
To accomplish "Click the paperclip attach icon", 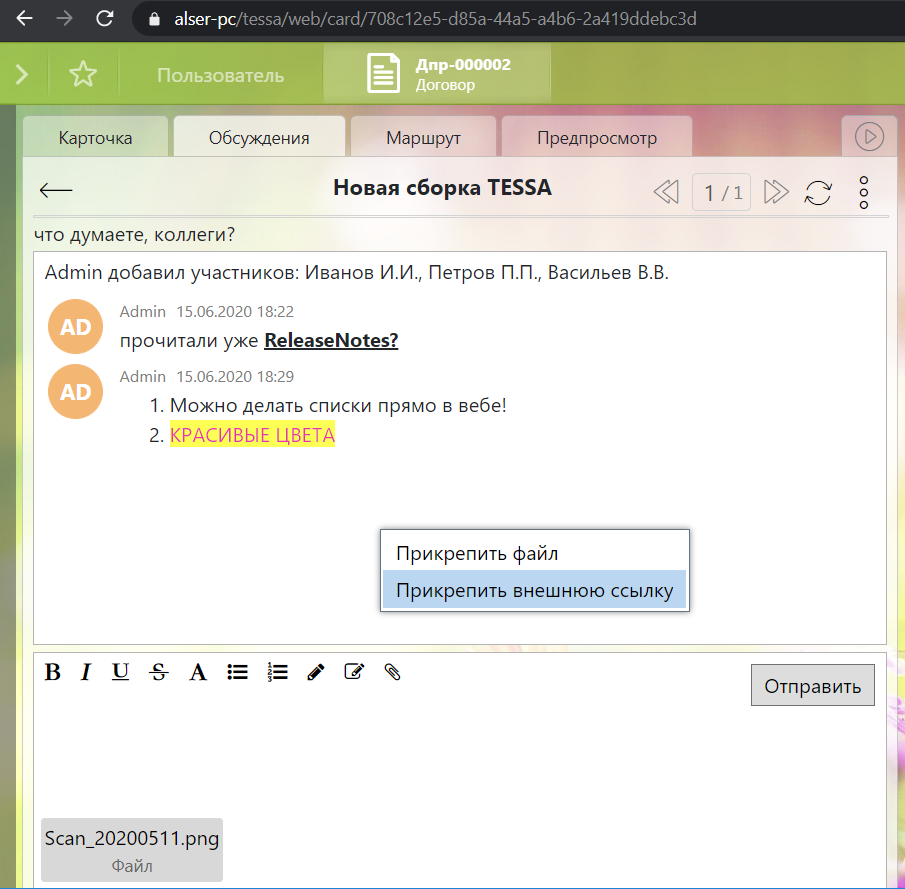I will [x=392, y=672].
